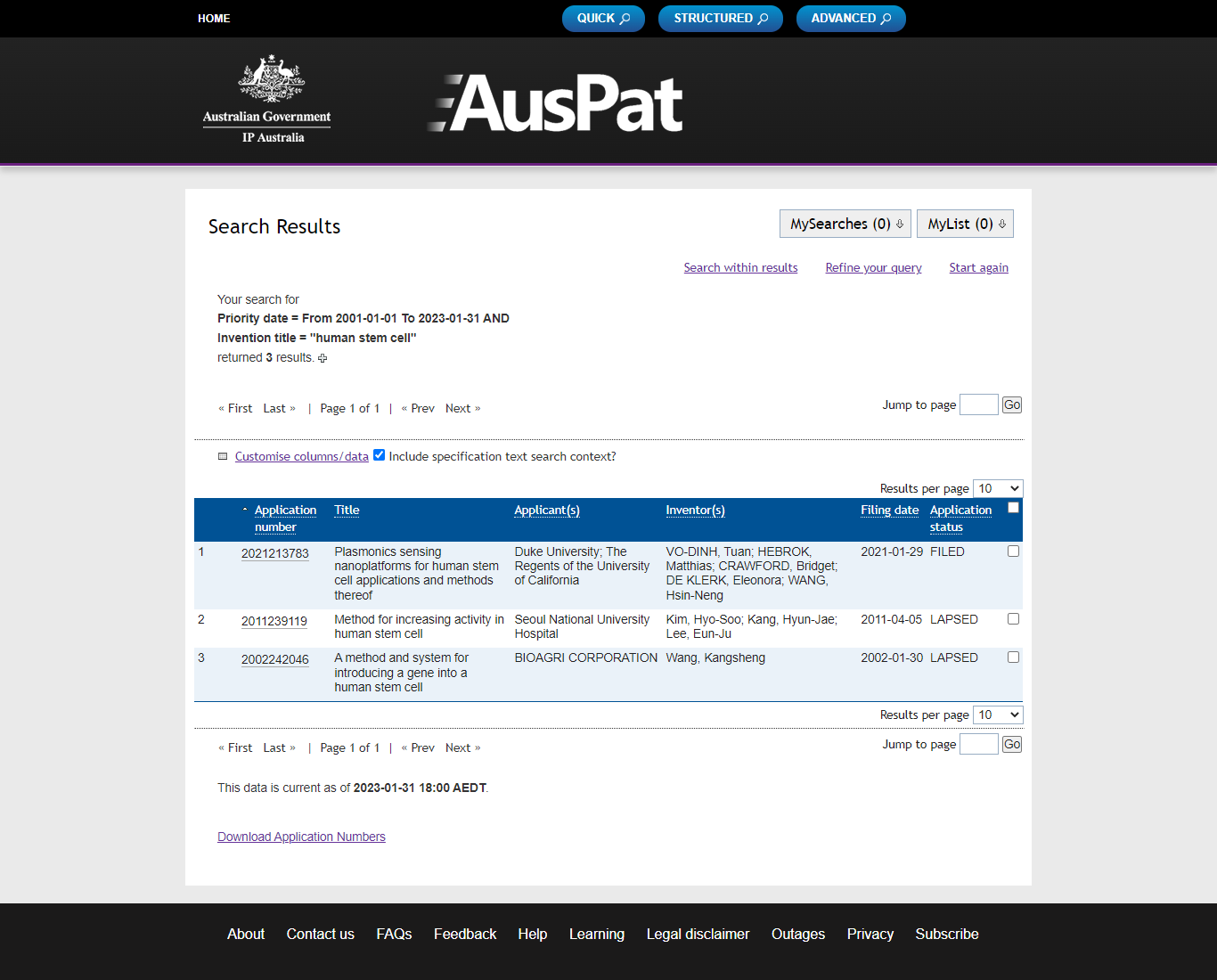Click title 'Method for increasing activity in human stem cell'

(x=419, y=626)
